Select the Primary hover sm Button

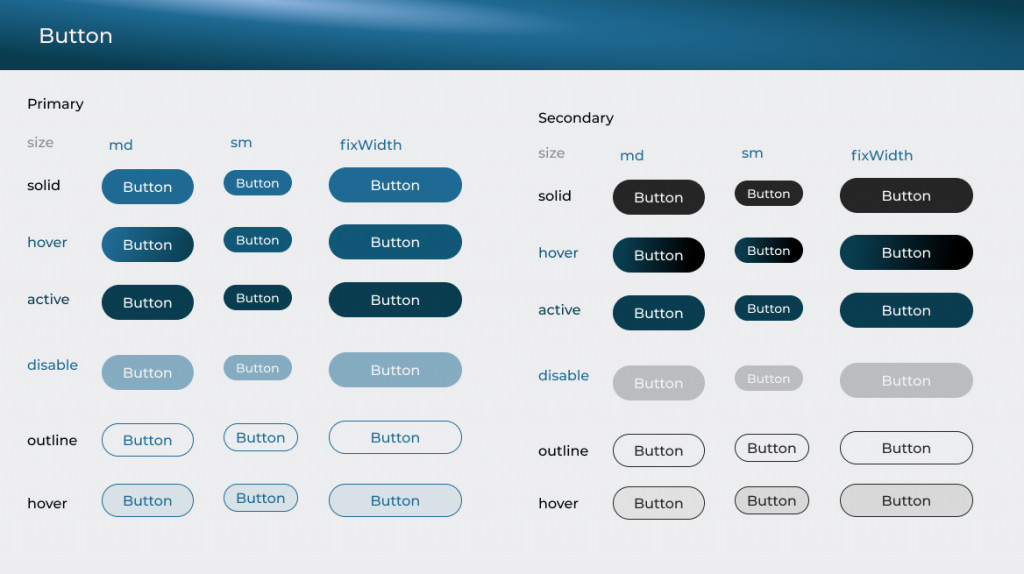257,240
